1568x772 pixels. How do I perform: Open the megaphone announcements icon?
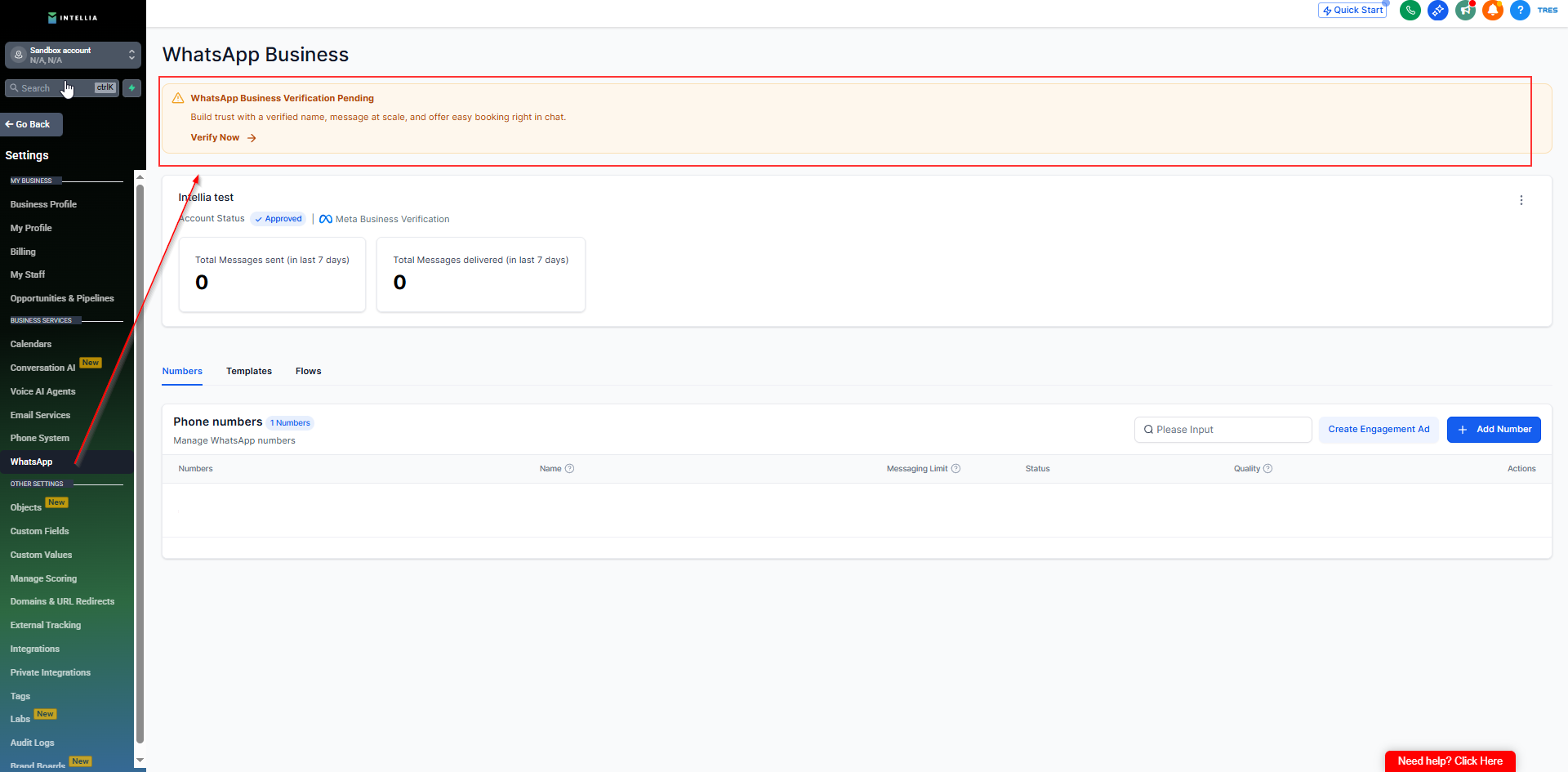[x=1466, y=11]
